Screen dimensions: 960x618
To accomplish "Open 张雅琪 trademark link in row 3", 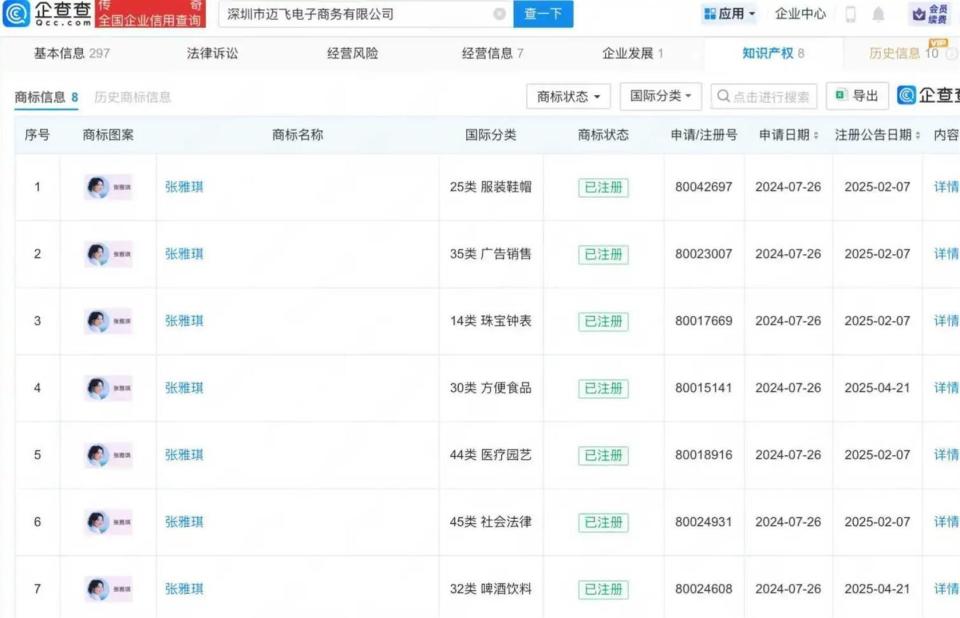I will [184, 320].
